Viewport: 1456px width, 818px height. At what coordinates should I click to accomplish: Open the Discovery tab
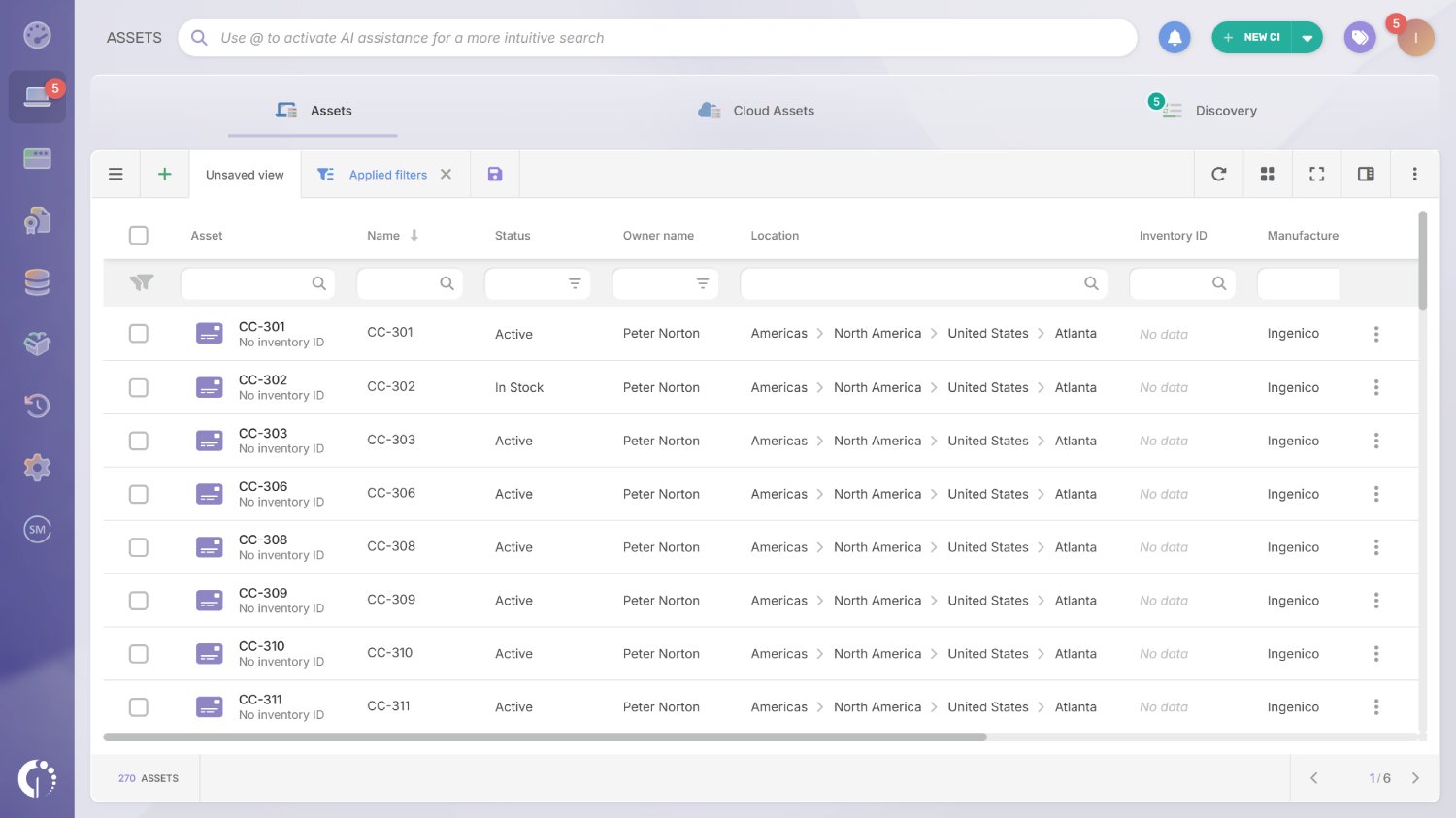pos(1225,110)
